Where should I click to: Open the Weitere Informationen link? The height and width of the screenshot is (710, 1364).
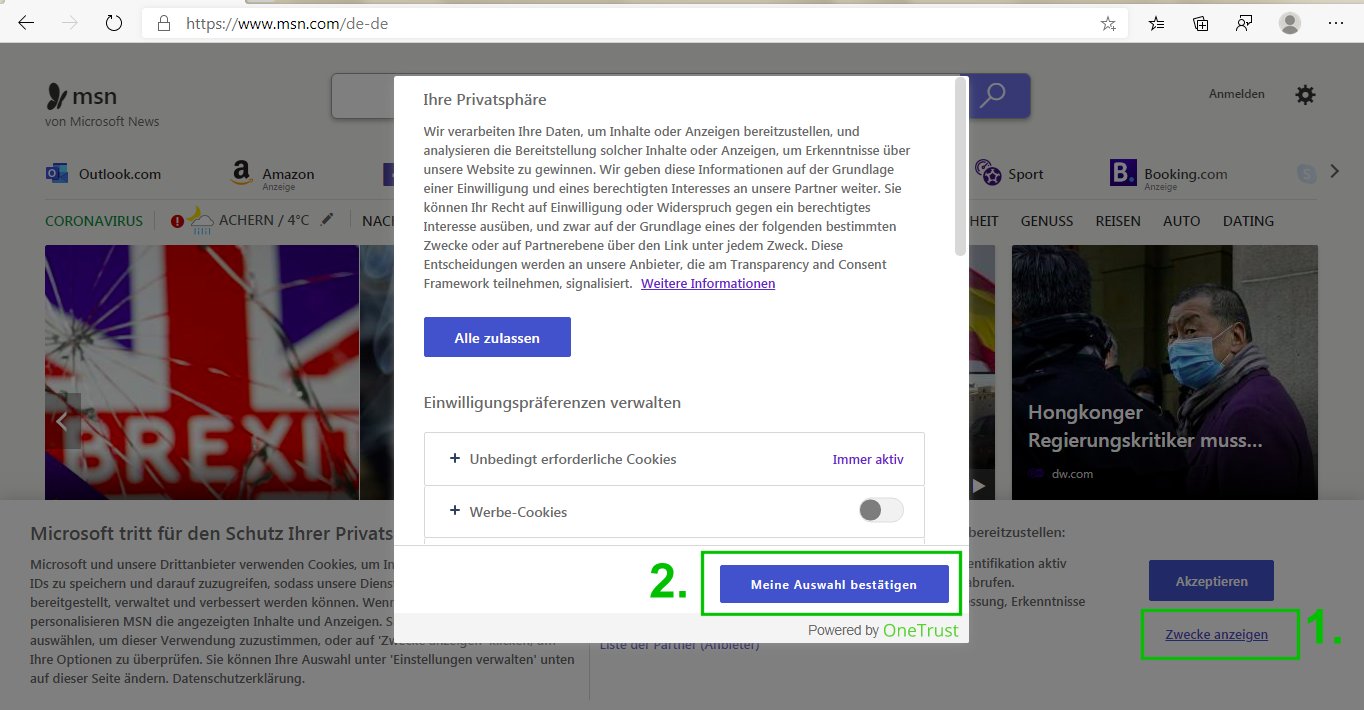pyautogui.click(x=707, y=283)
